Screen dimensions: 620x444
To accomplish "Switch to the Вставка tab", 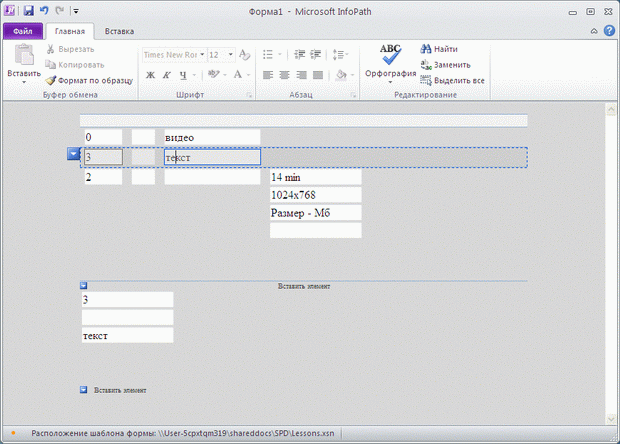I will pos(119,31).
